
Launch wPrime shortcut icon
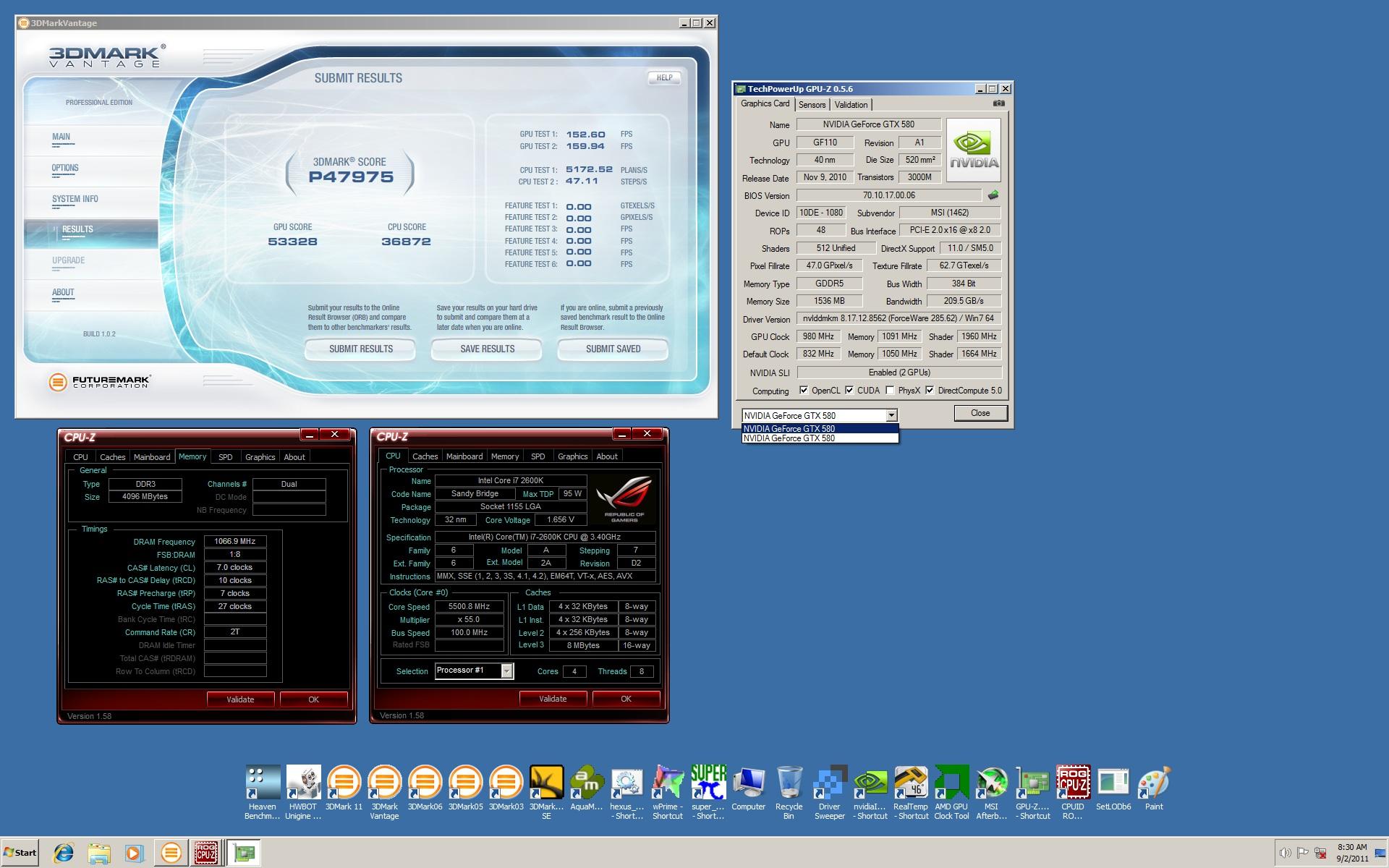pos(667,792)
